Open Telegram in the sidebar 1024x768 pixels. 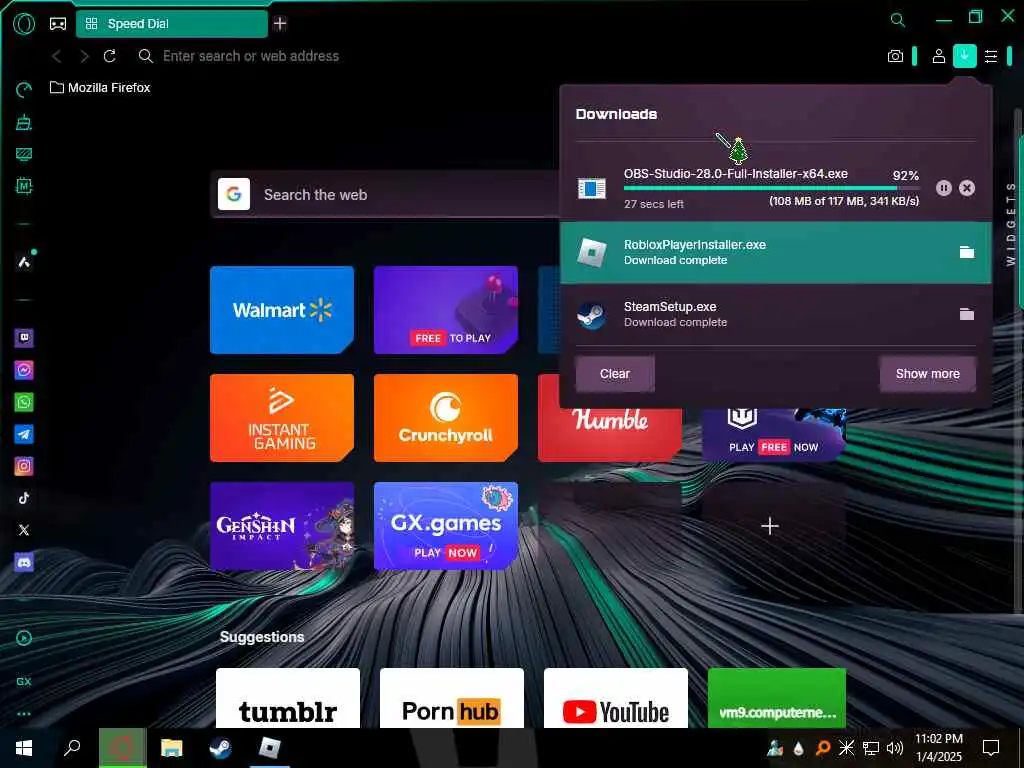coord(24,434)
